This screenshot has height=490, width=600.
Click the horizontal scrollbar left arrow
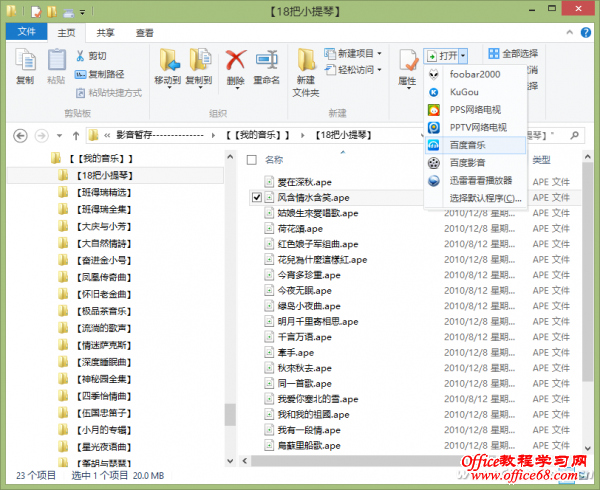[245, 461]
